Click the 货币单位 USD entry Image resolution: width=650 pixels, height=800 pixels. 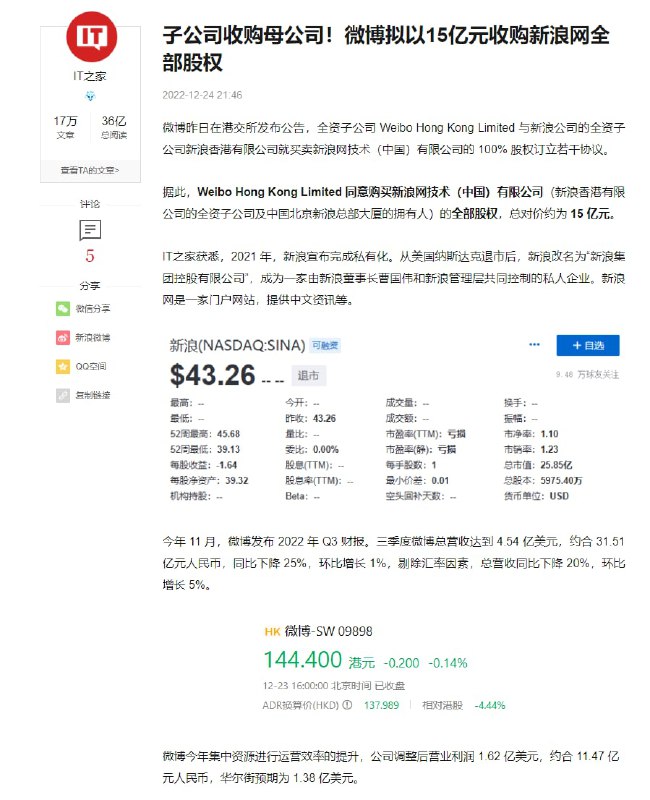[536, 496]
